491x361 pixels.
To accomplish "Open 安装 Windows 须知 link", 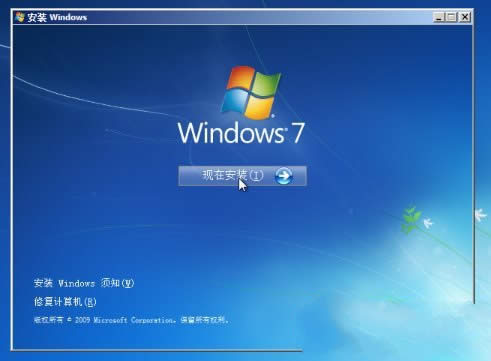I will [x=84, y=283].
